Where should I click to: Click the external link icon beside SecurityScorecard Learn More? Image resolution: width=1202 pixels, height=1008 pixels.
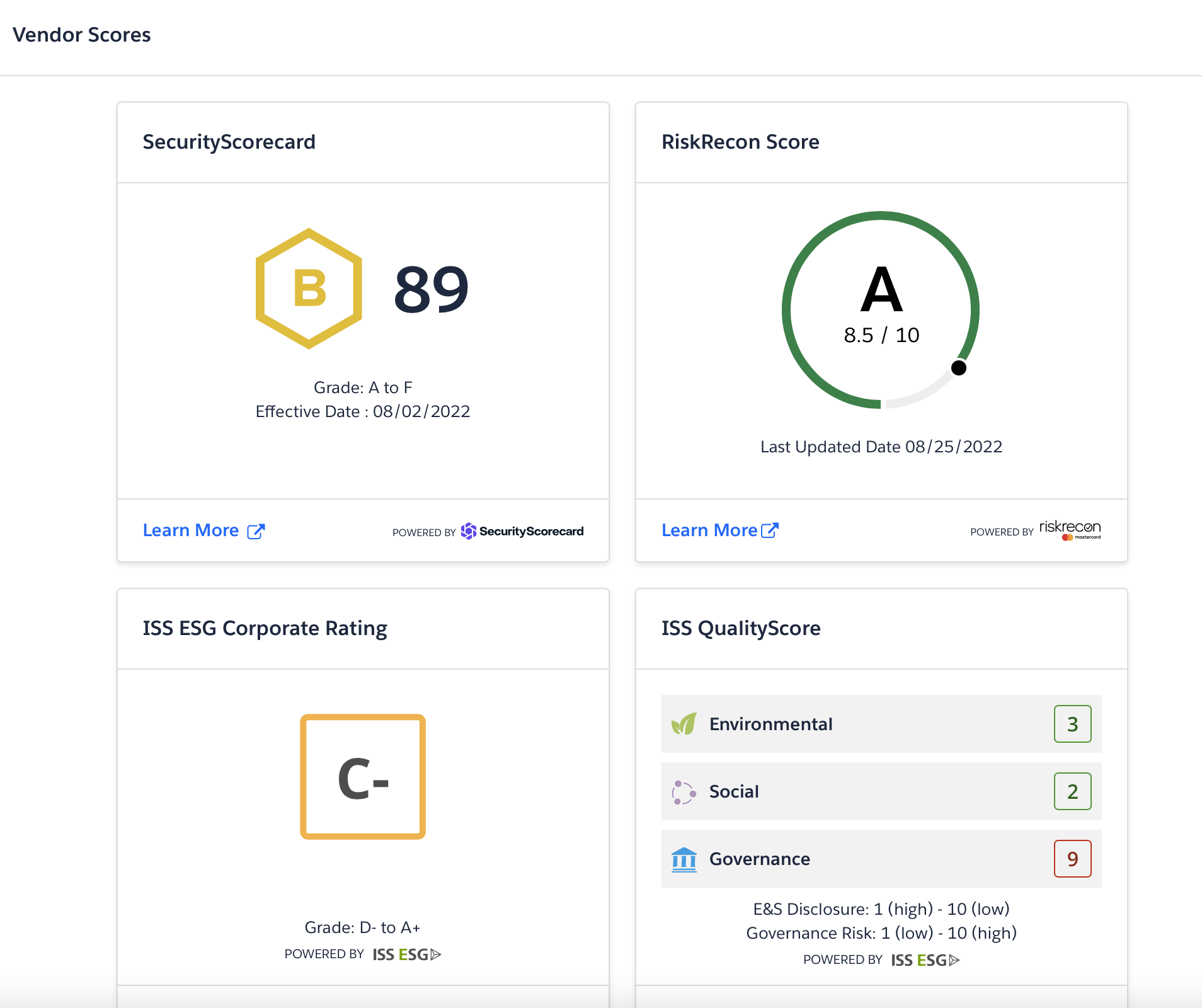tap(256, 531)
